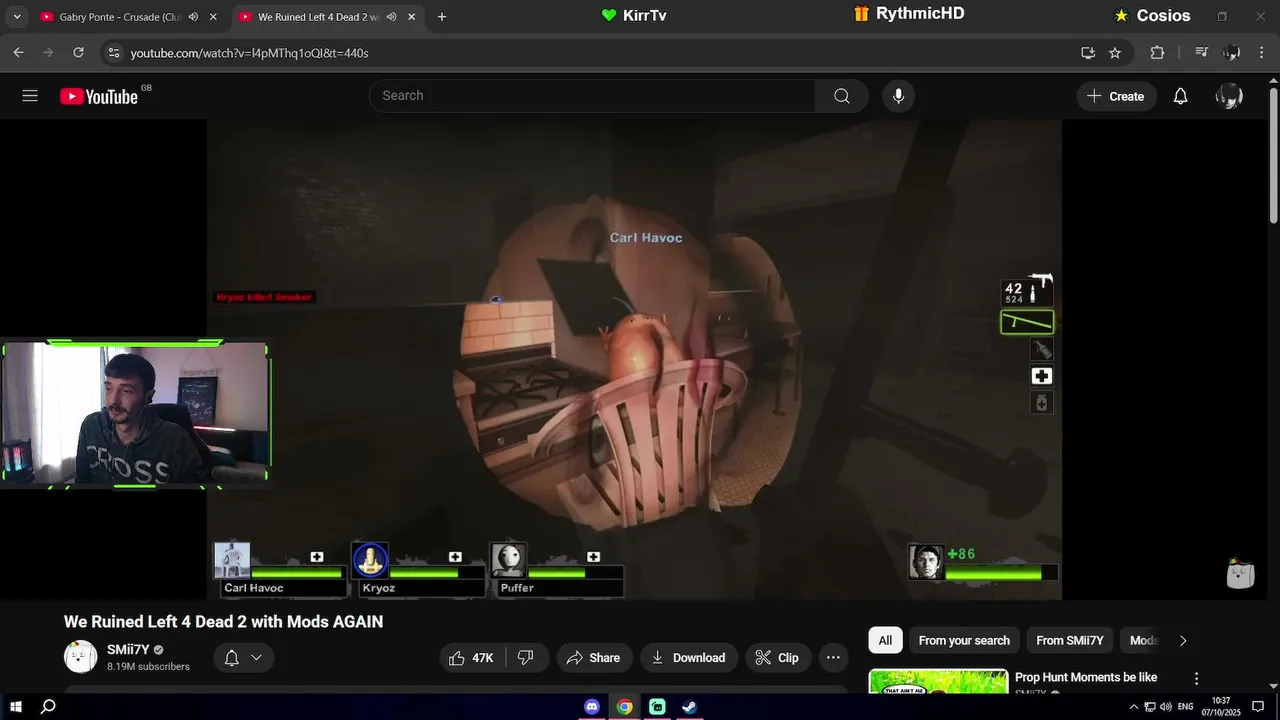Reload the page

coord(78,53)
